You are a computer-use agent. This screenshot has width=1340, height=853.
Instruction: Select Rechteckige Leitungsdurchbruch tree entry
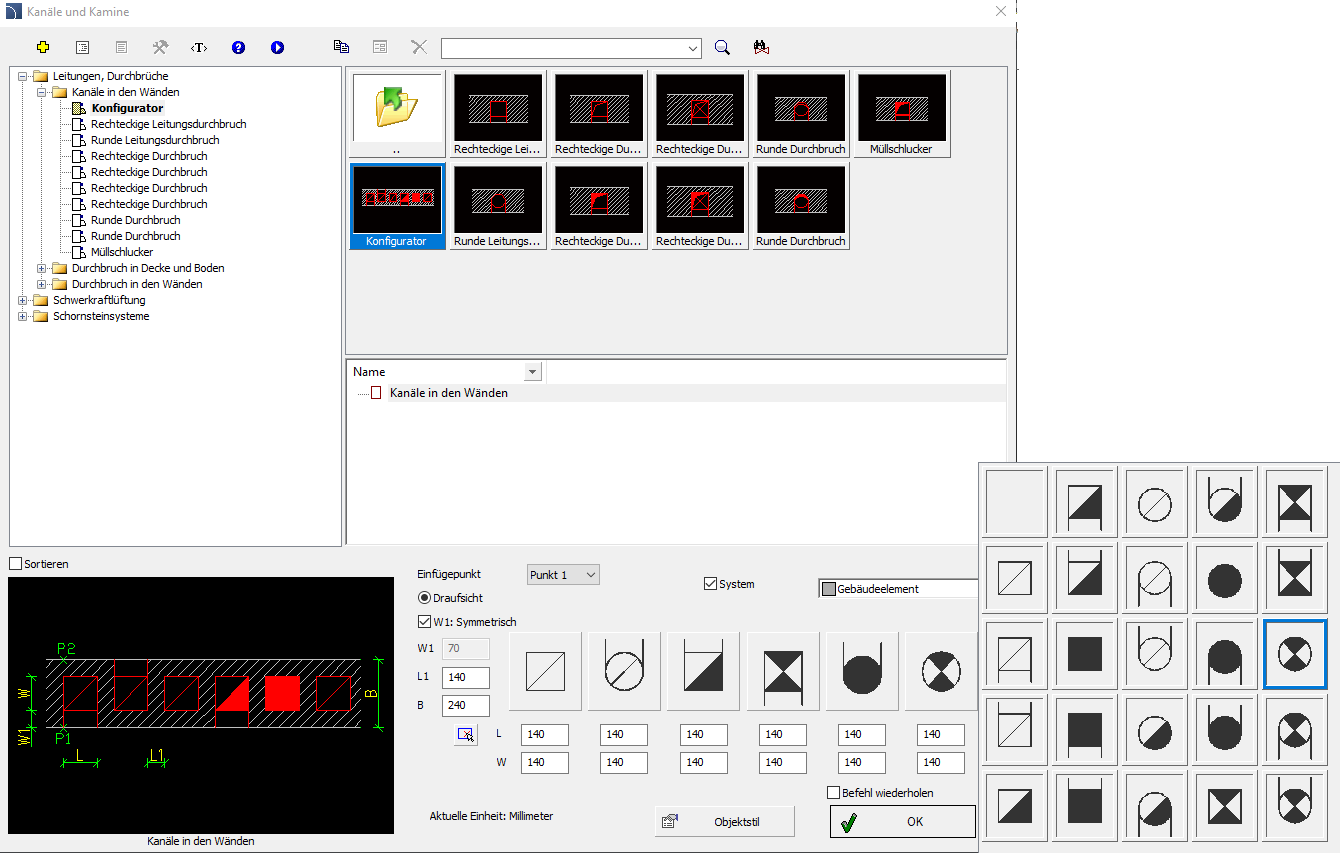[x=168, y=124]
